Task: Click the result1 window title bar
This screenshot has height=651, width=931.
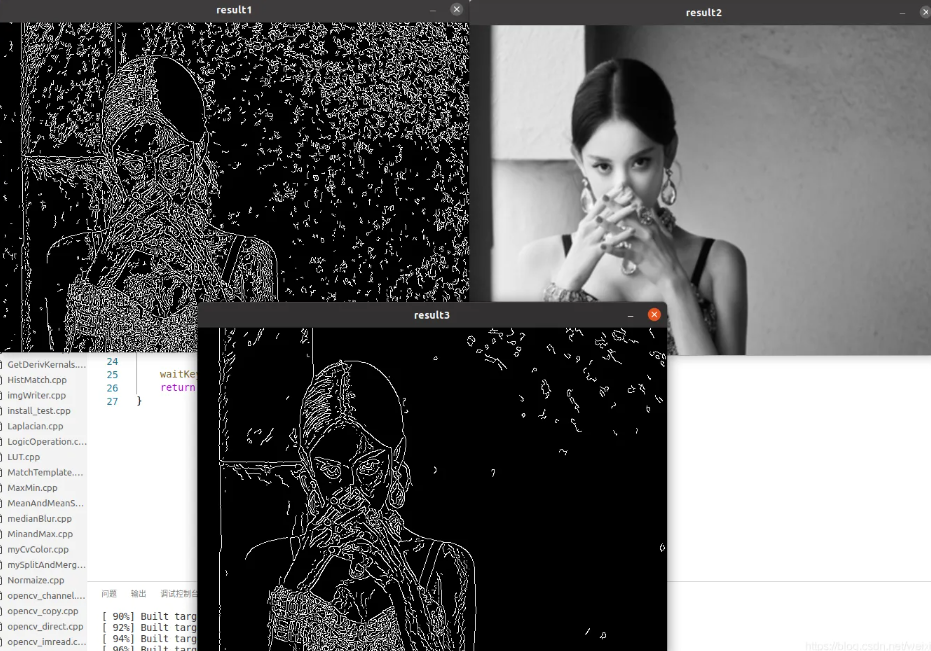Action: pos(234,10)
